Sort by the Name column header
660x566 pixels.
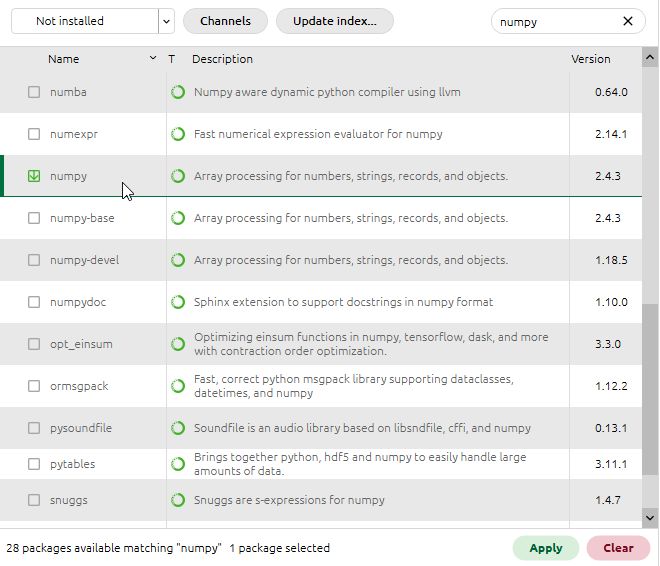tap(64, 59)
